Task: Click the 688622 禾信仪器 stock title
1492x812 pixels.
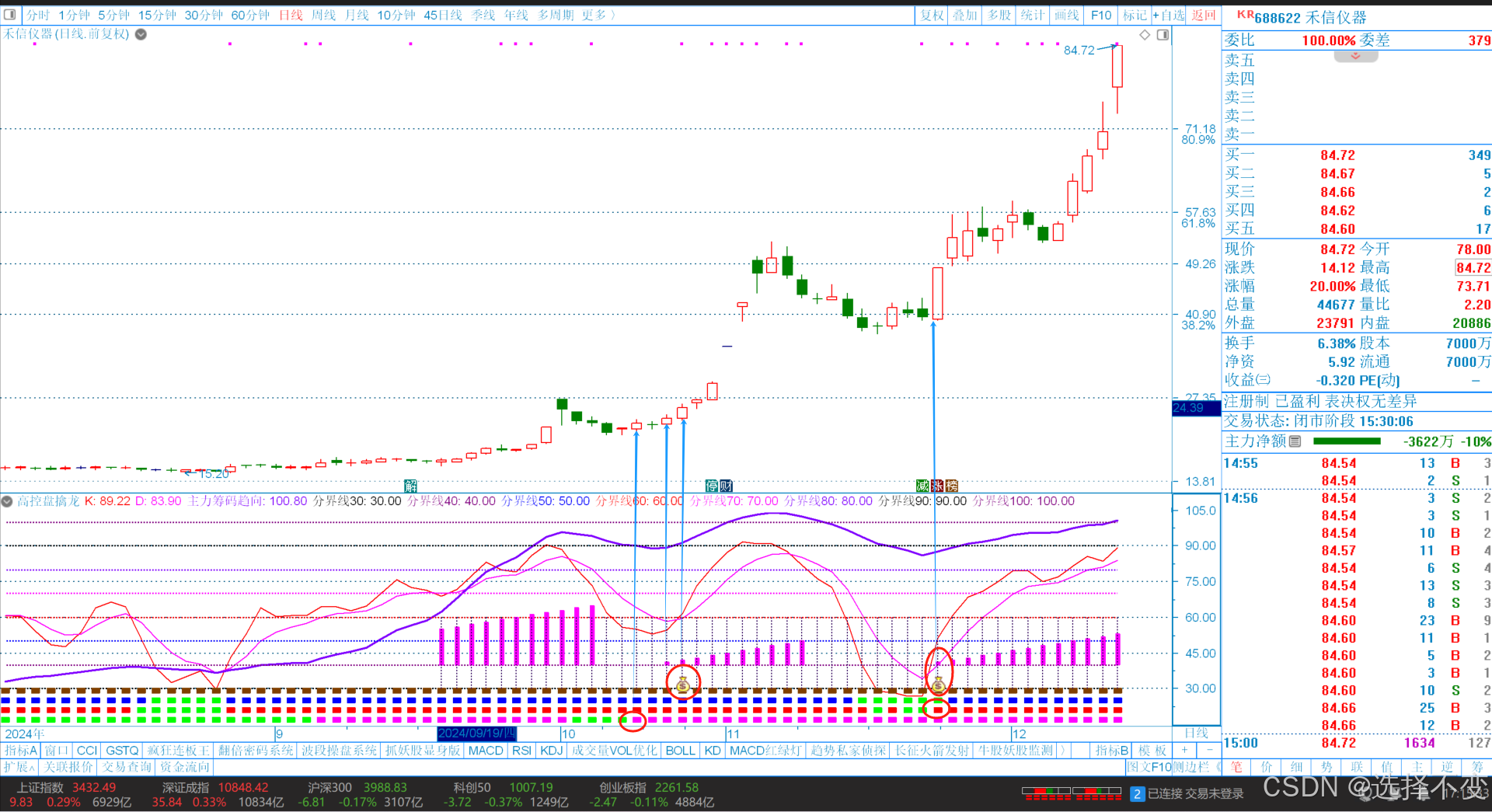Action: pyautogui.click(x=1310, y=17)
